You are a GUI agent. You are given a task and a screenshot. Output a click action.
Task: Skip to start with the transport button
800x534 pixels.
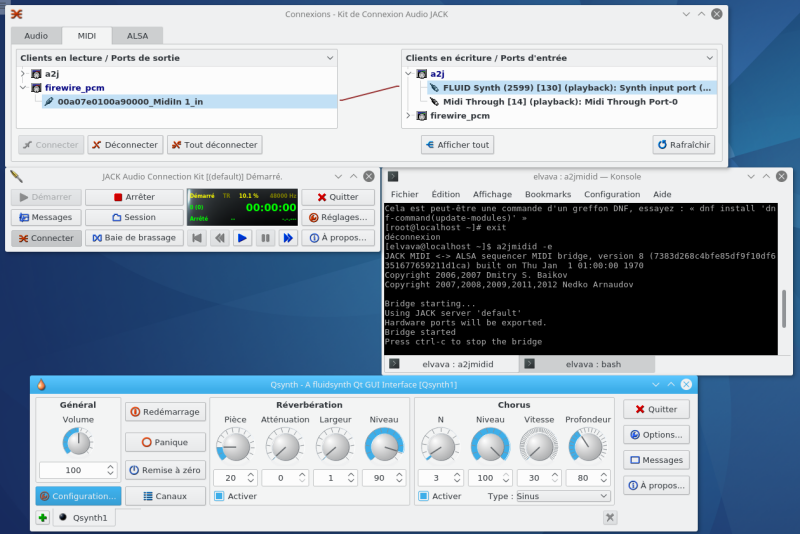coord(197,238)
